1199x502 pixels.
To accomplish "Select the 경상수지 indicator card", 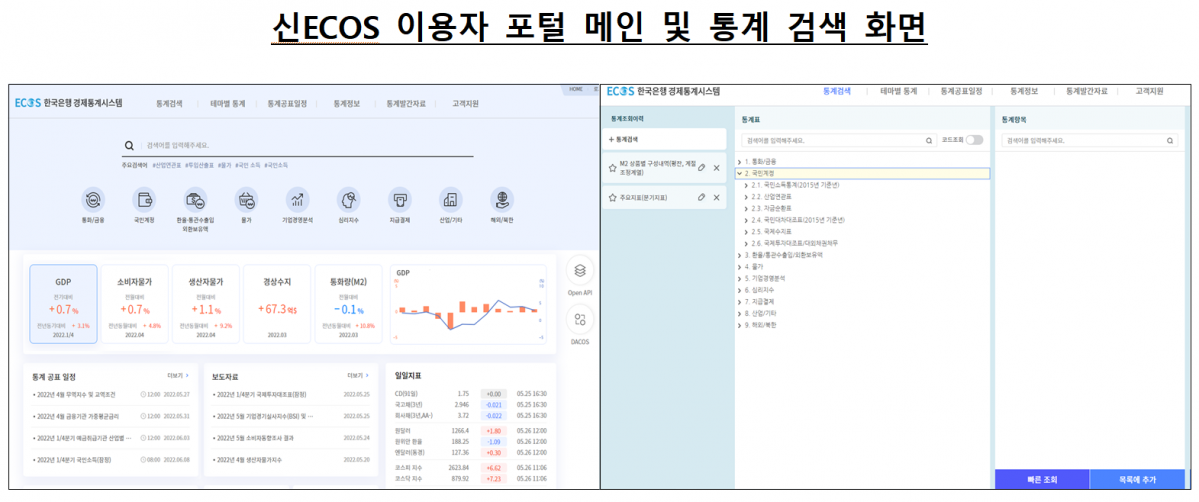I will coord(277,305).
